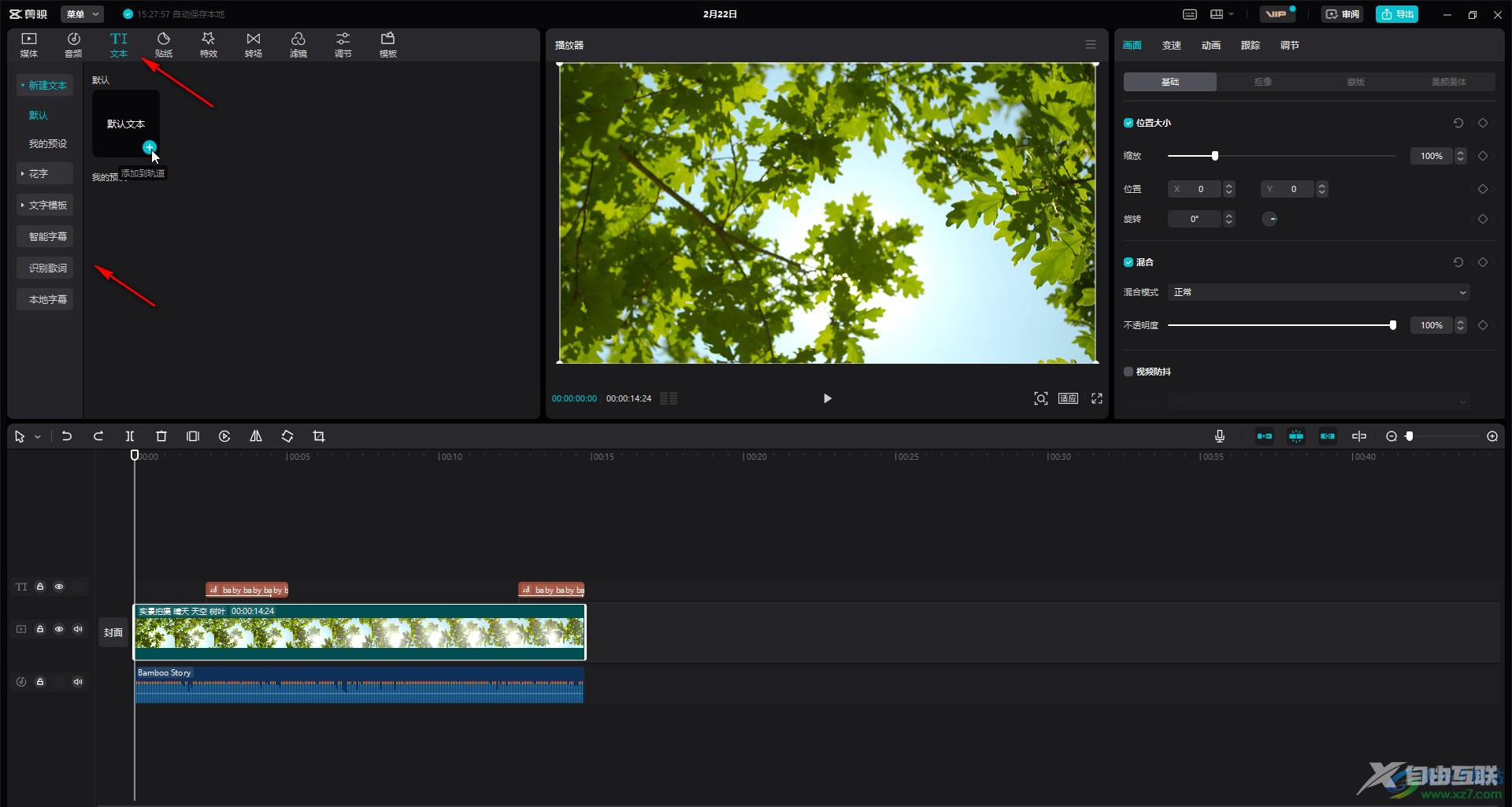Screen dimensions: 1512x807
Task: Enable the 视频防抖 checkbox
Action: point(1128,372)
